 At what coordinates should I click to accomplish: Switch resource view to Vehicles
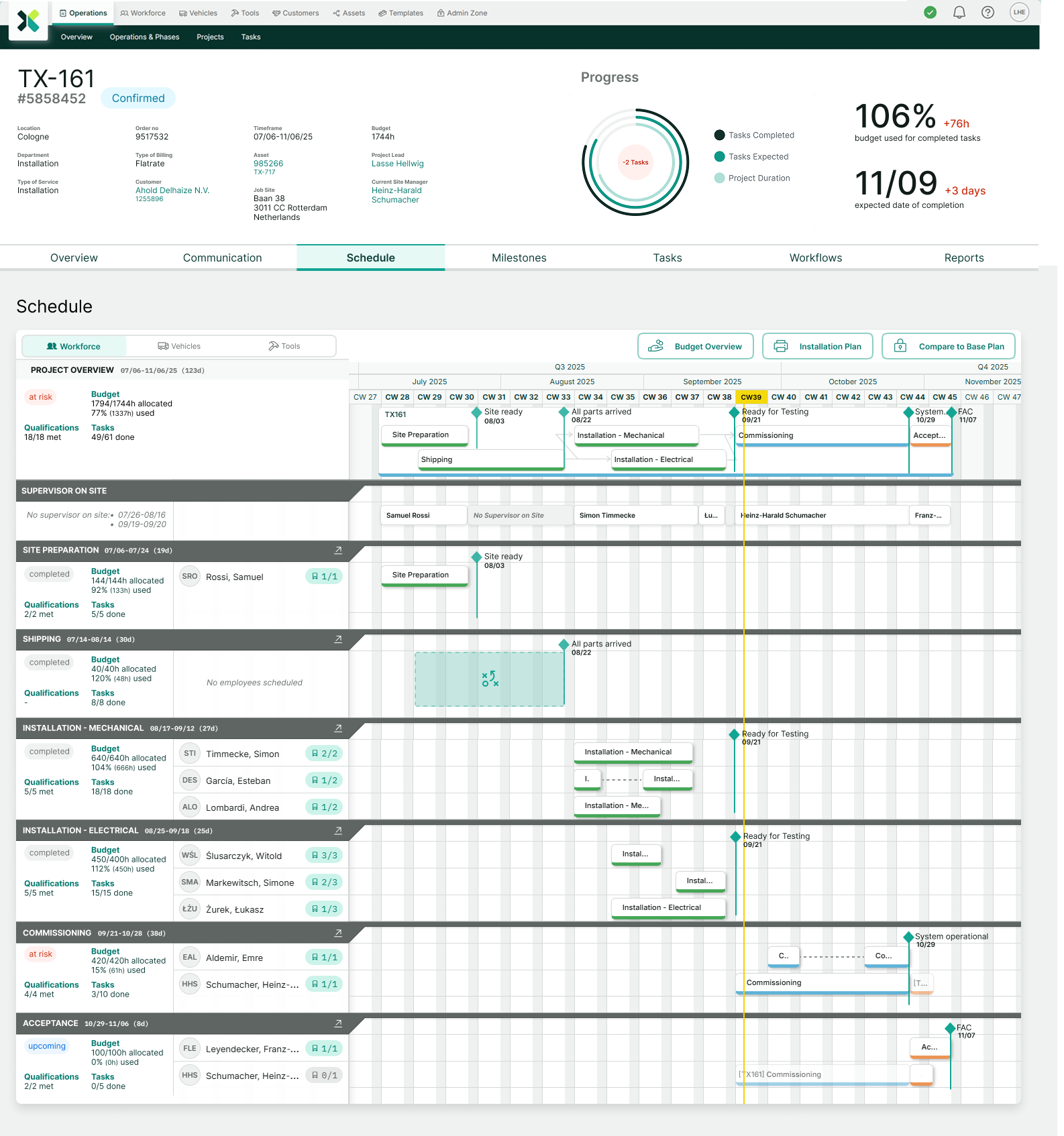coord(179,347)
